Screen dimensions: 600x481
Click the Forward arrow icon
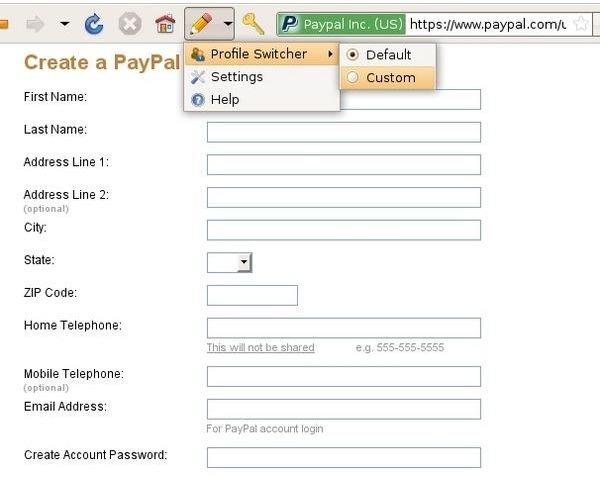click(x=35, y=24)
